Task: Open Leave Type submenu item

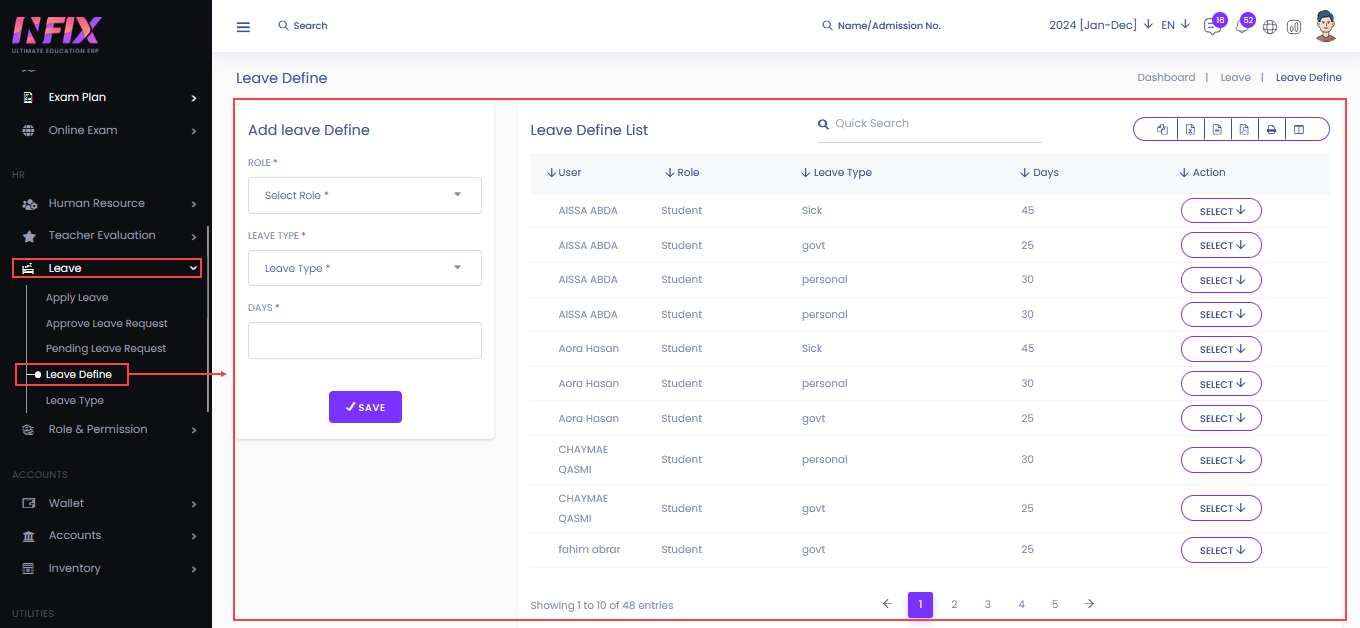Action: [75, 401]
